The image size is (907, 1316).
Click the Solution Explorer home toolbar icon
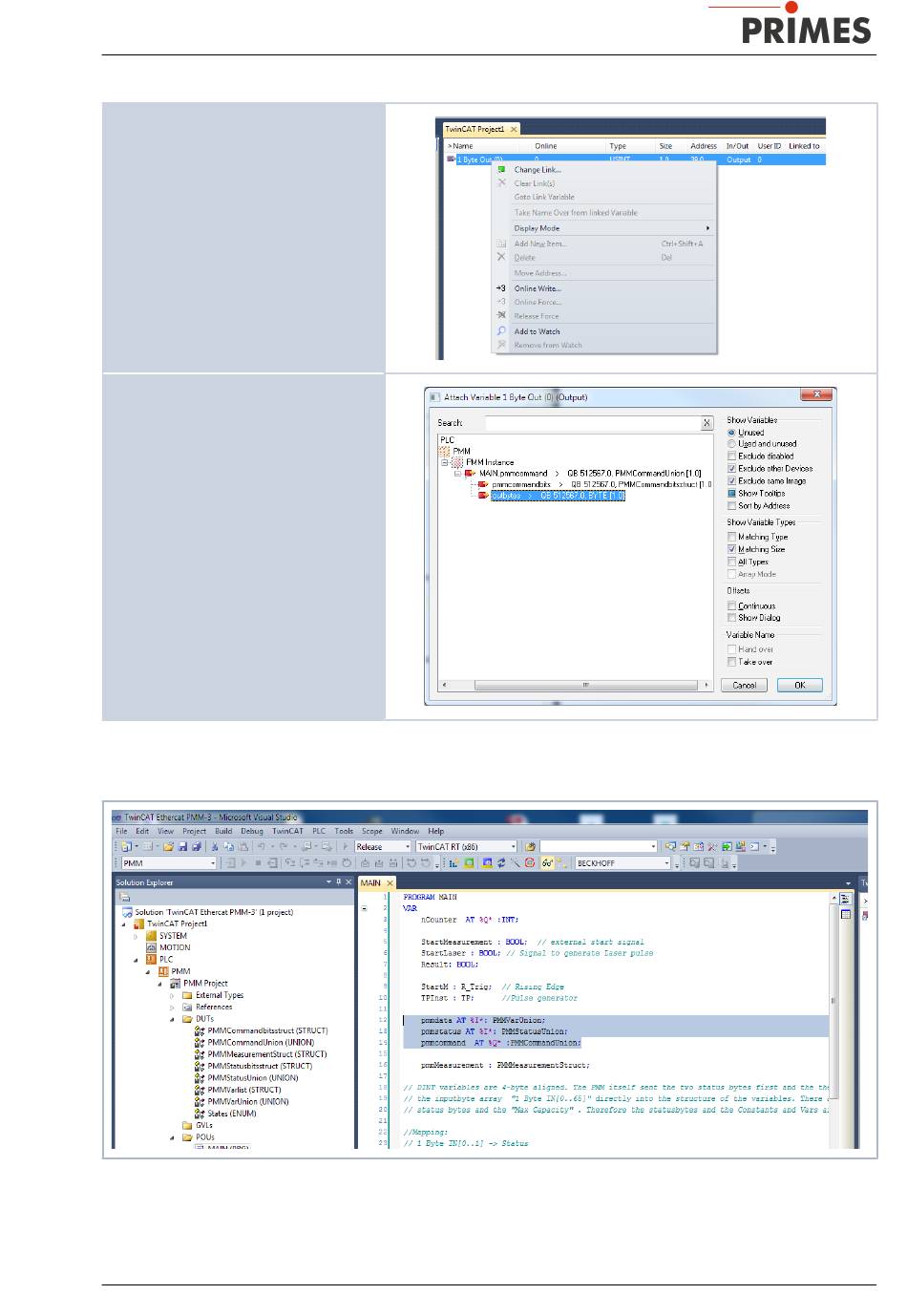coord(125,898)
